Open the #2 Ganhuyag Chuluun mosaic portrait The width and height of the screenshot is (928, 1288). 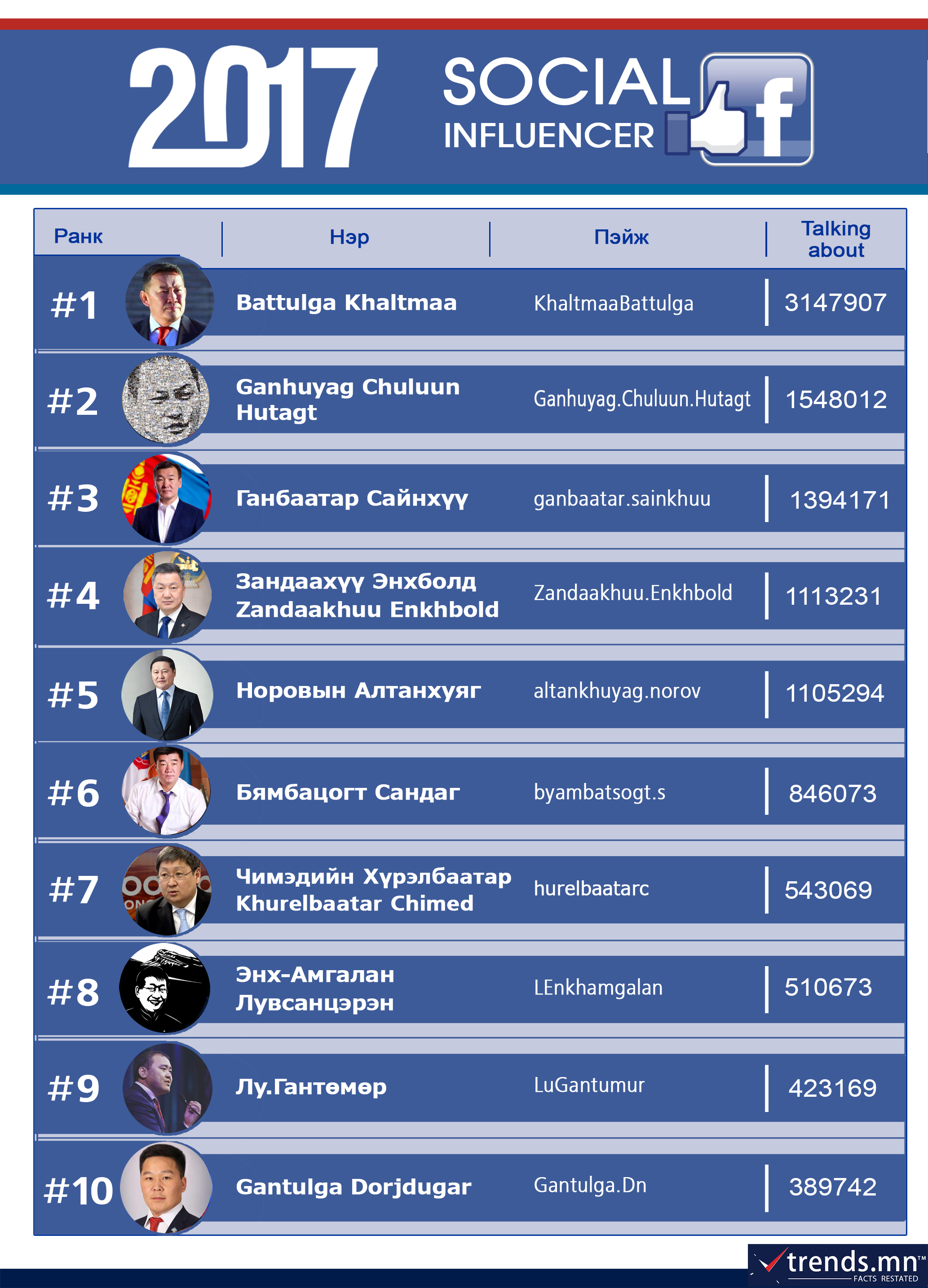tap(166, 399)
